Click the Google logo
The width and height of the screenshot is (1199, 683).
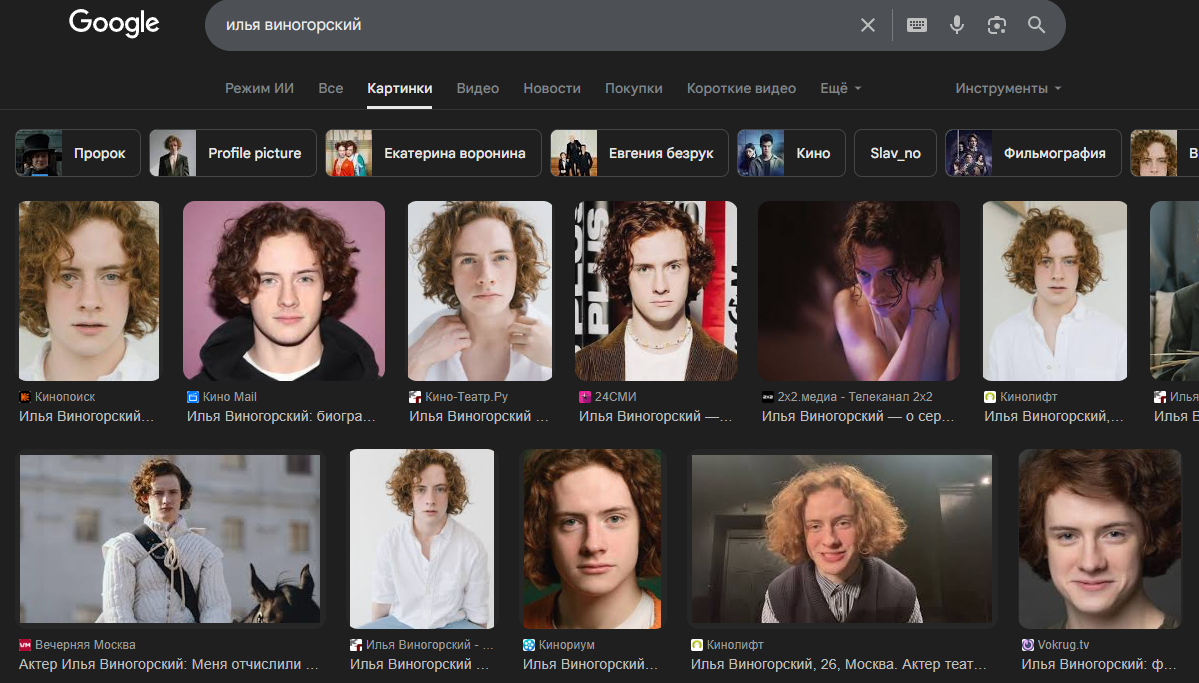click(x=114, y=23)
